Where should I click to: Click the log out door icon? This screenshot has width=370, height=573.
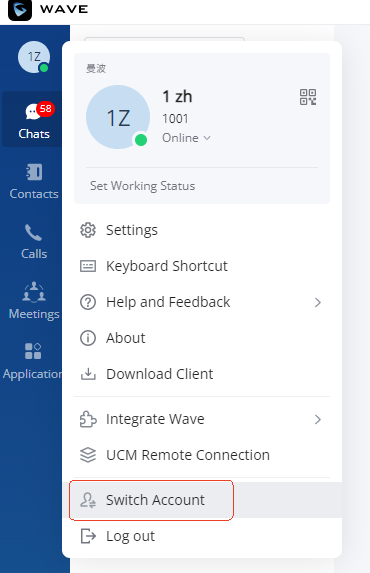tap(88, 536)
